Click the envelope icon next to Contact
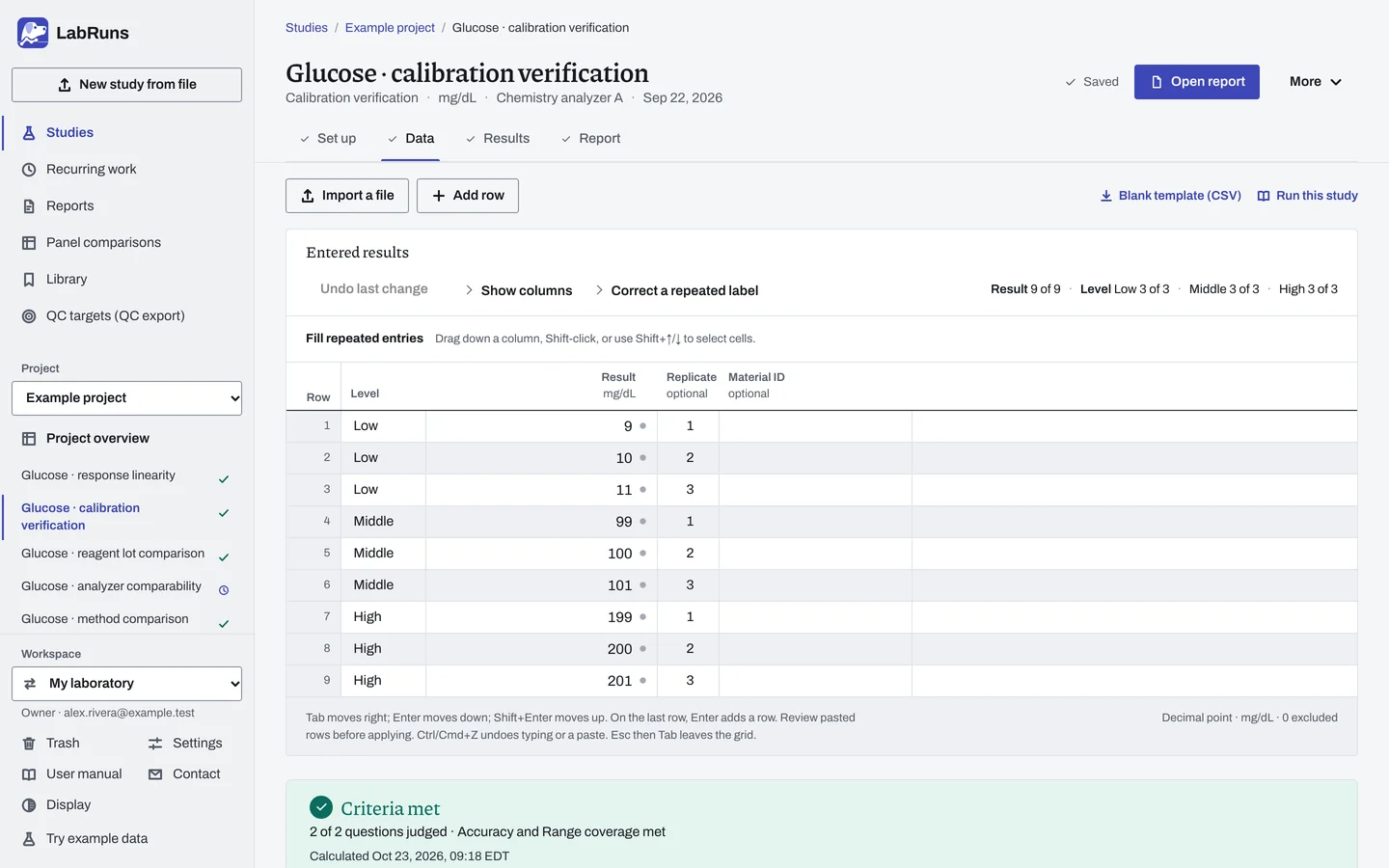1389x868 pixels. 155,774
